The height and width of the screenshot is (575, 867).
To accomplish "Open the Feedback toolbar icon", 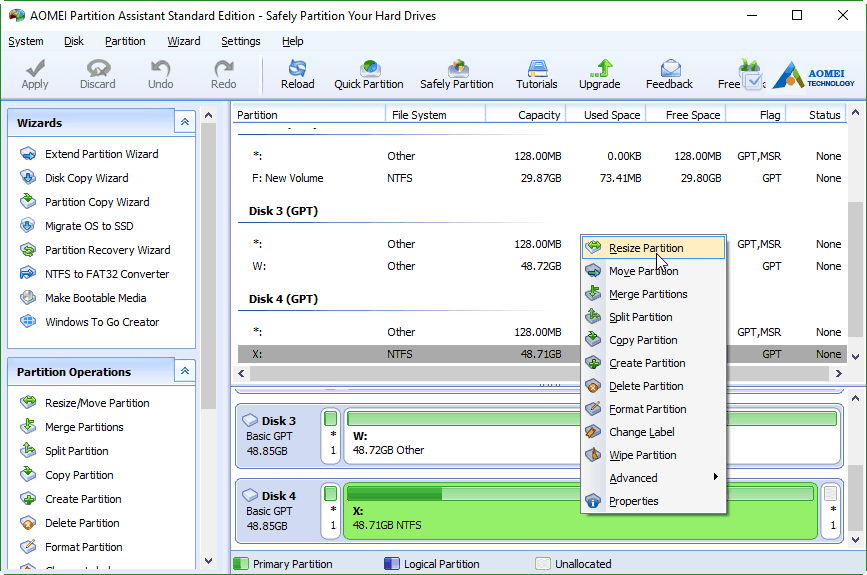I will click(669, 74).
